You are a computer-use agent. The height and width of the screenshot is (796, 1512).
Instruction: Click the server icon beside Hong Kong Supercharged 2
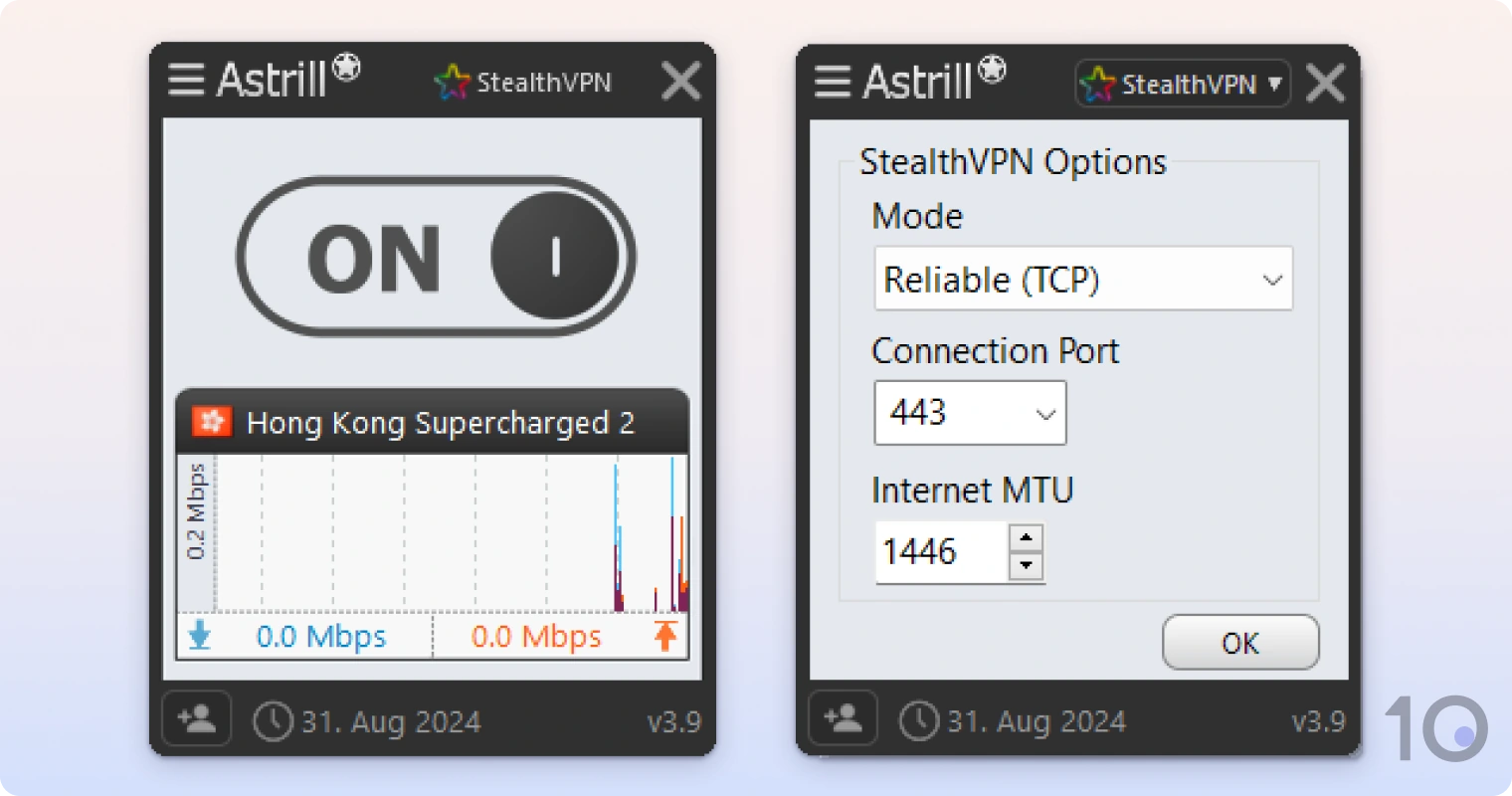210,422
